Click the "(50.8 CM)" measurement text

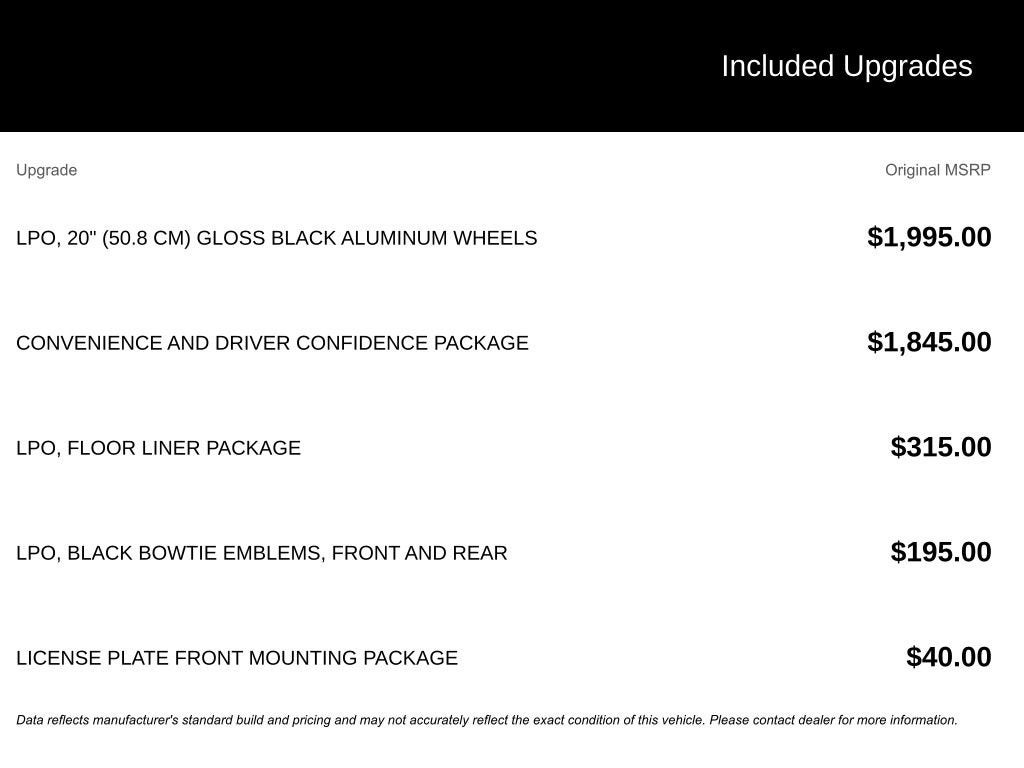pos(146,238)
